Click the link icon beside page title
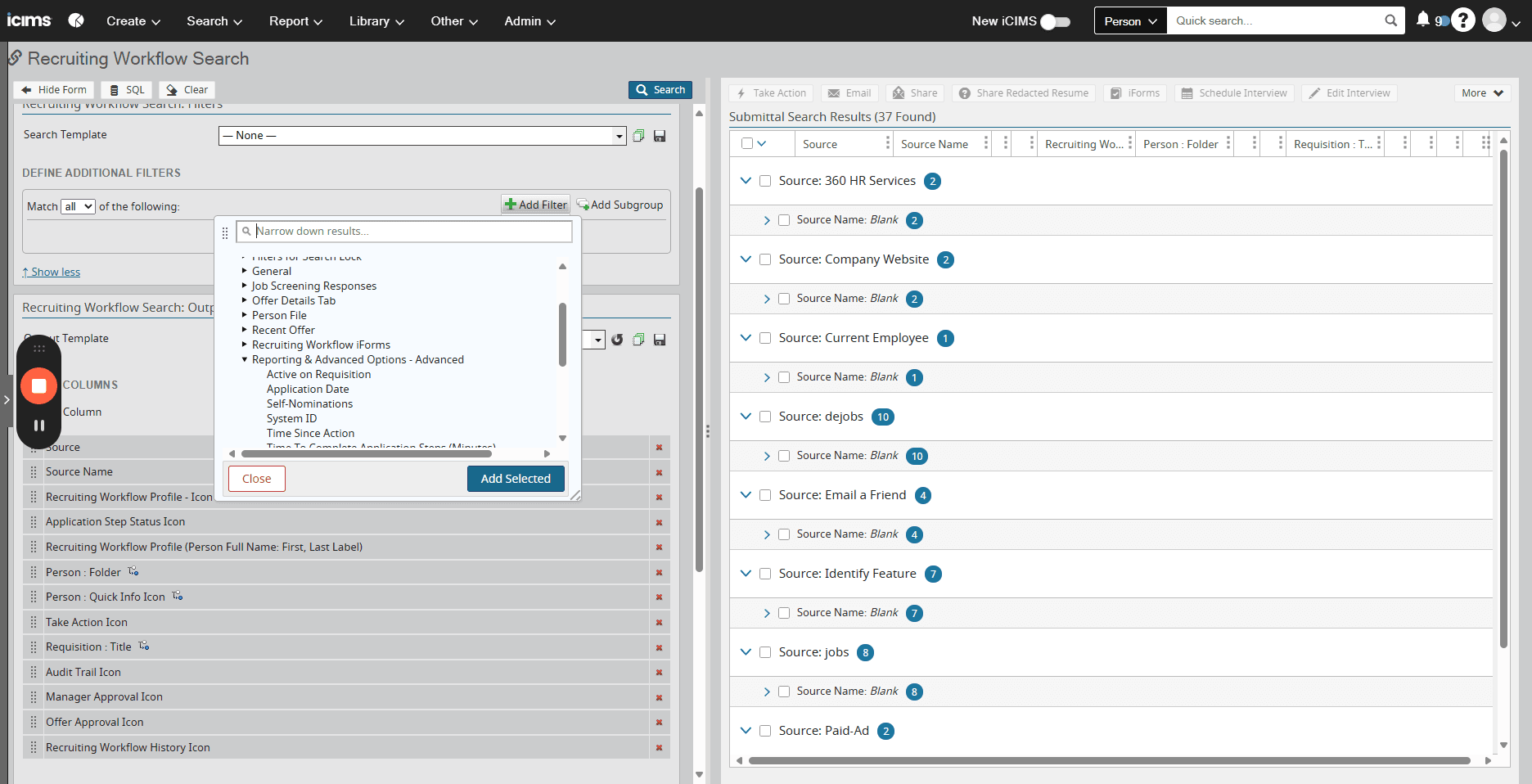Viewport: 1532px width, 784px height. tap(15, 58)
